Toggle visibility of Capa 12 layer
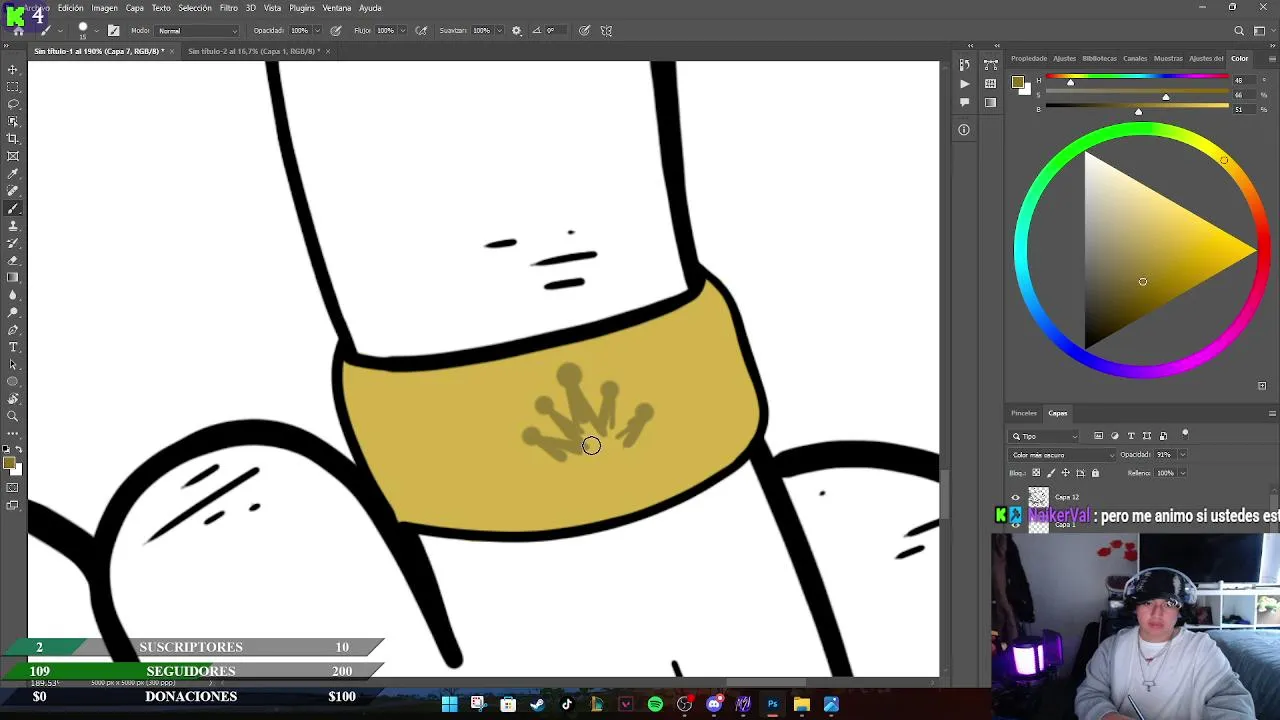The width and height of the screenshot is (1280, 720). pyautogui.click(x=1016, y=497)
